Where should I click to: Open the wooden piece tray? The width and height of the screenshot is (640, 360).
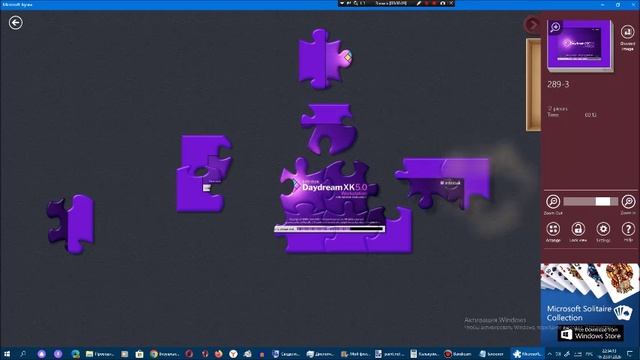533,85
